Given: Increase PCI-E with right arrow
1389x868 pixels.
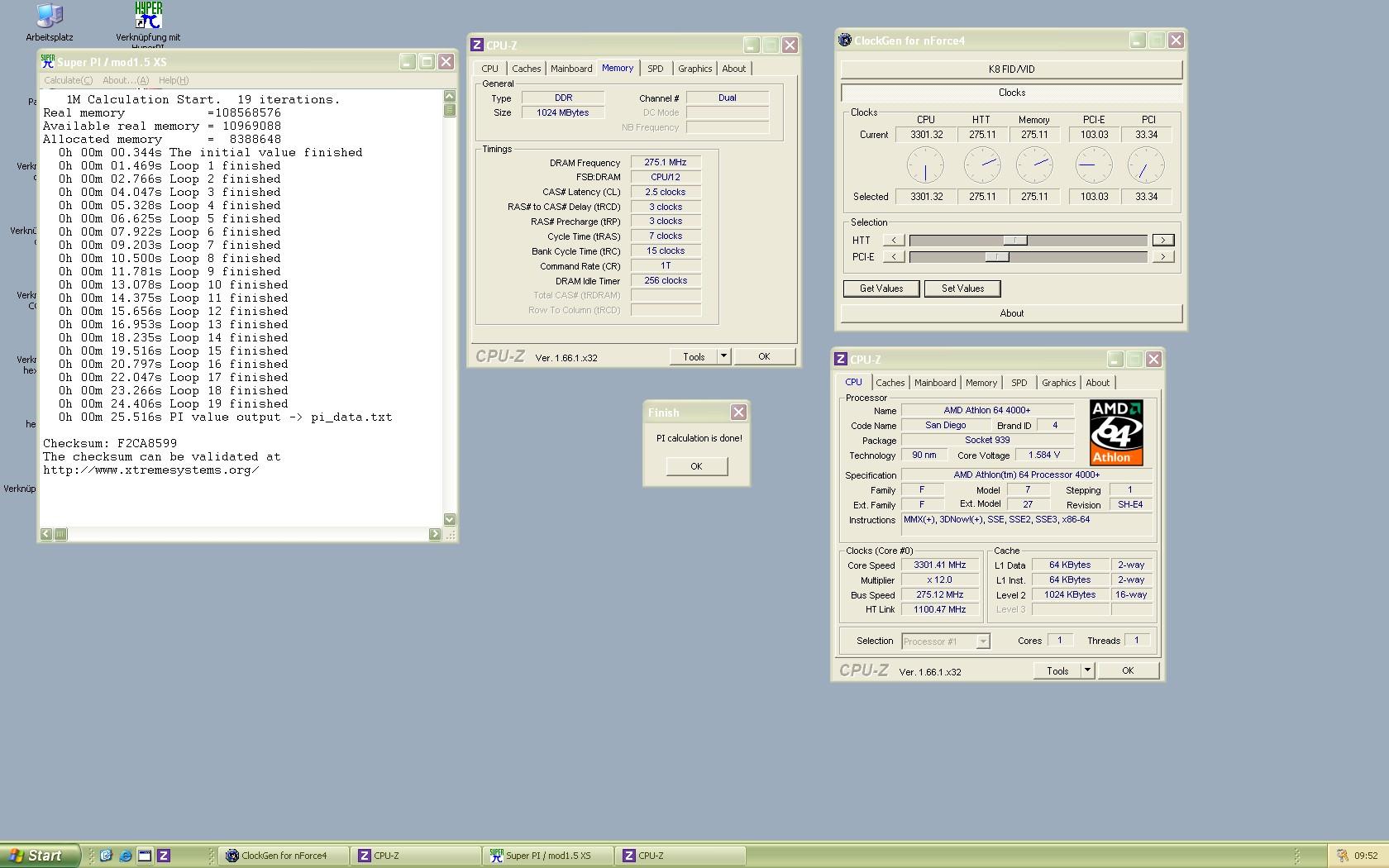Looking at the screenshot, I should coord(1163,257).
